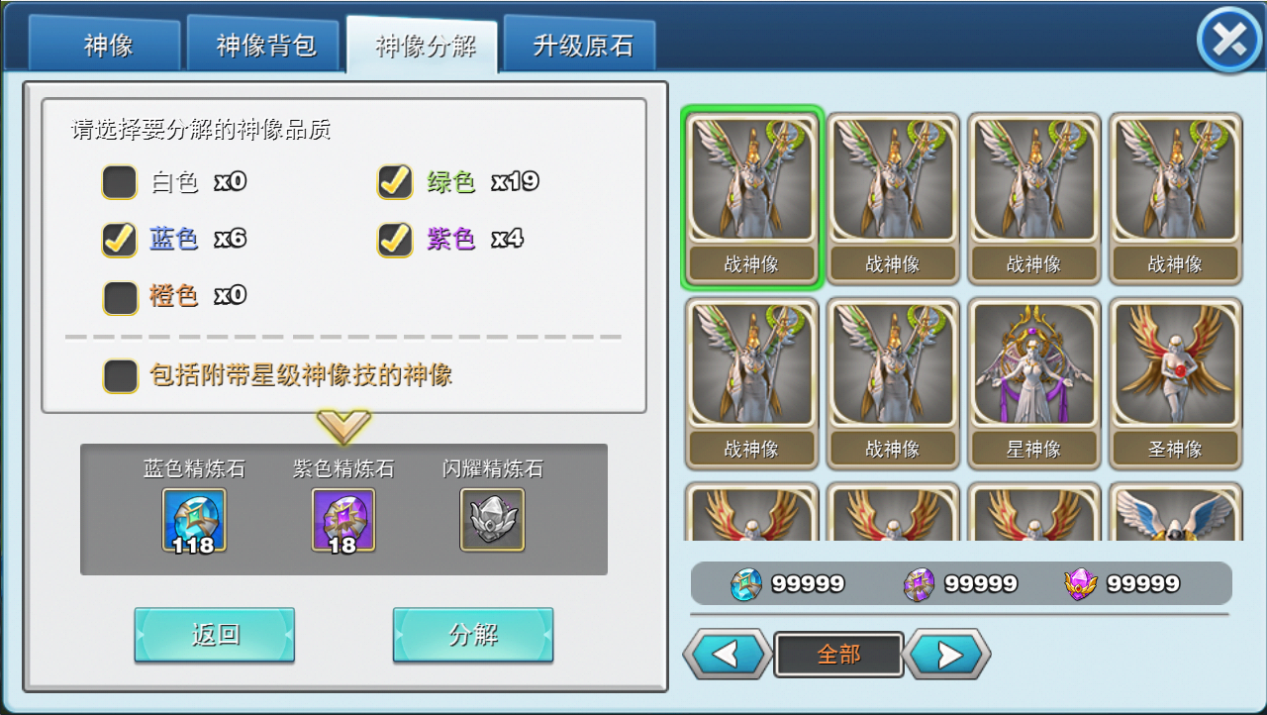Toggle 包括附带星级神像技的神像 checkbox
This screenshot has width=1267, height=715.
pyautogui.click(x=120, y=376)
